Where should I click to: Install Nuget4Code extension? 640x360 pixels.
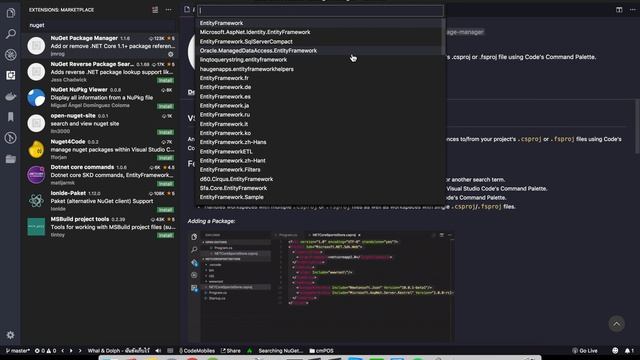165,158
